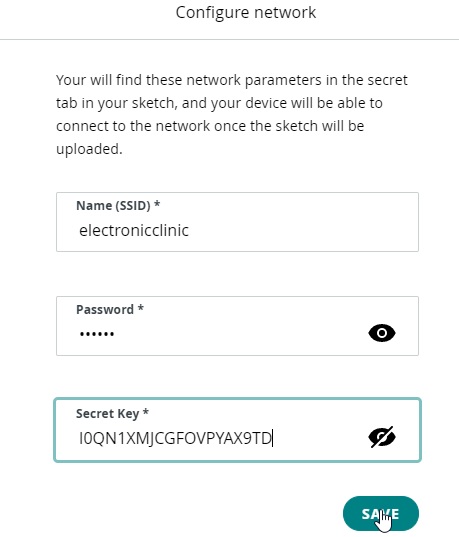Click the "Password *" field label
This screenshot has width=459, height=537.
click(110, 309)
